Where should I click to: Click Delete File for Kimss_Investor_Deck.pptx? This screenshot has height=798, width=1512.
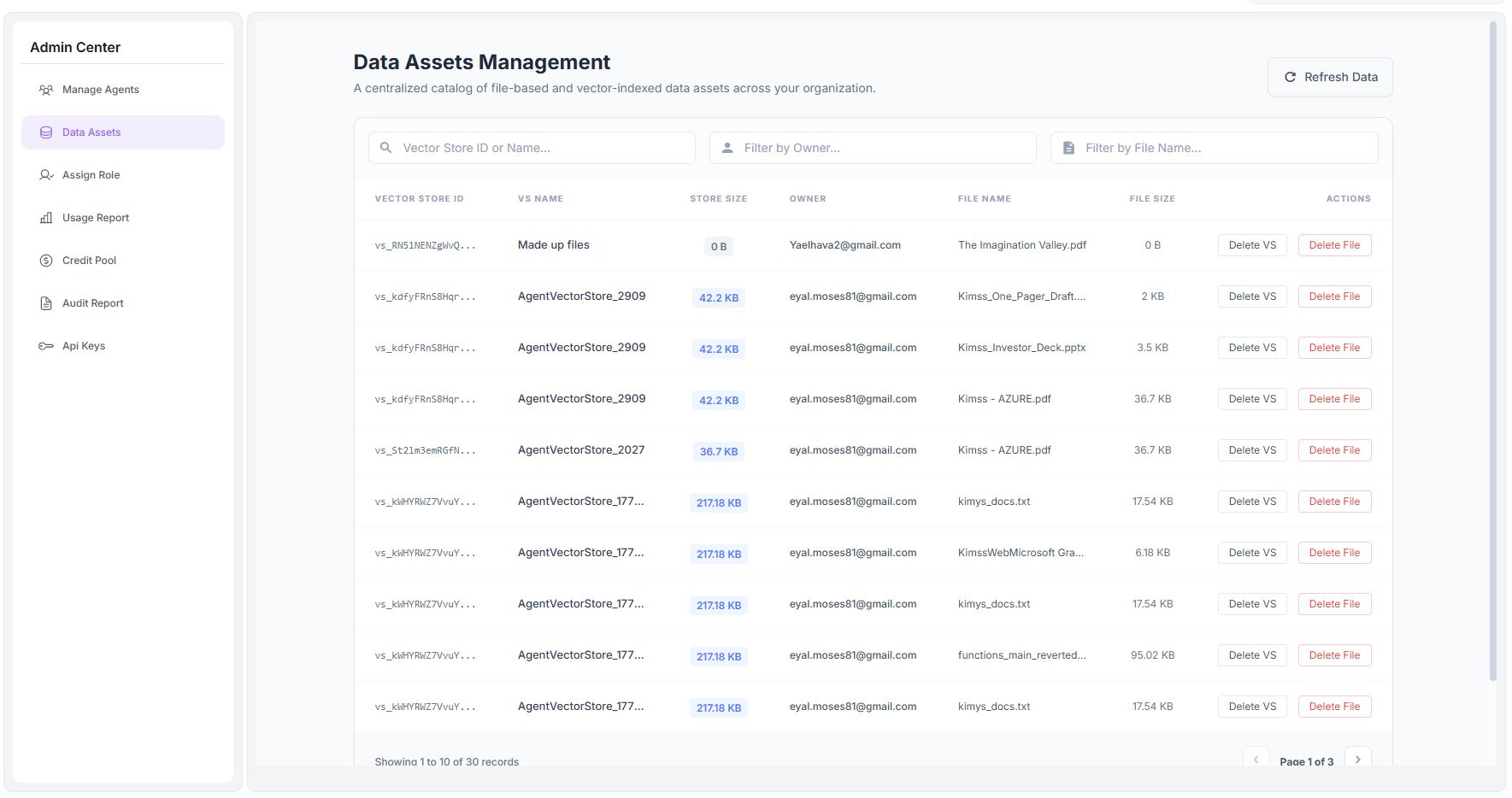point(1334,348)
